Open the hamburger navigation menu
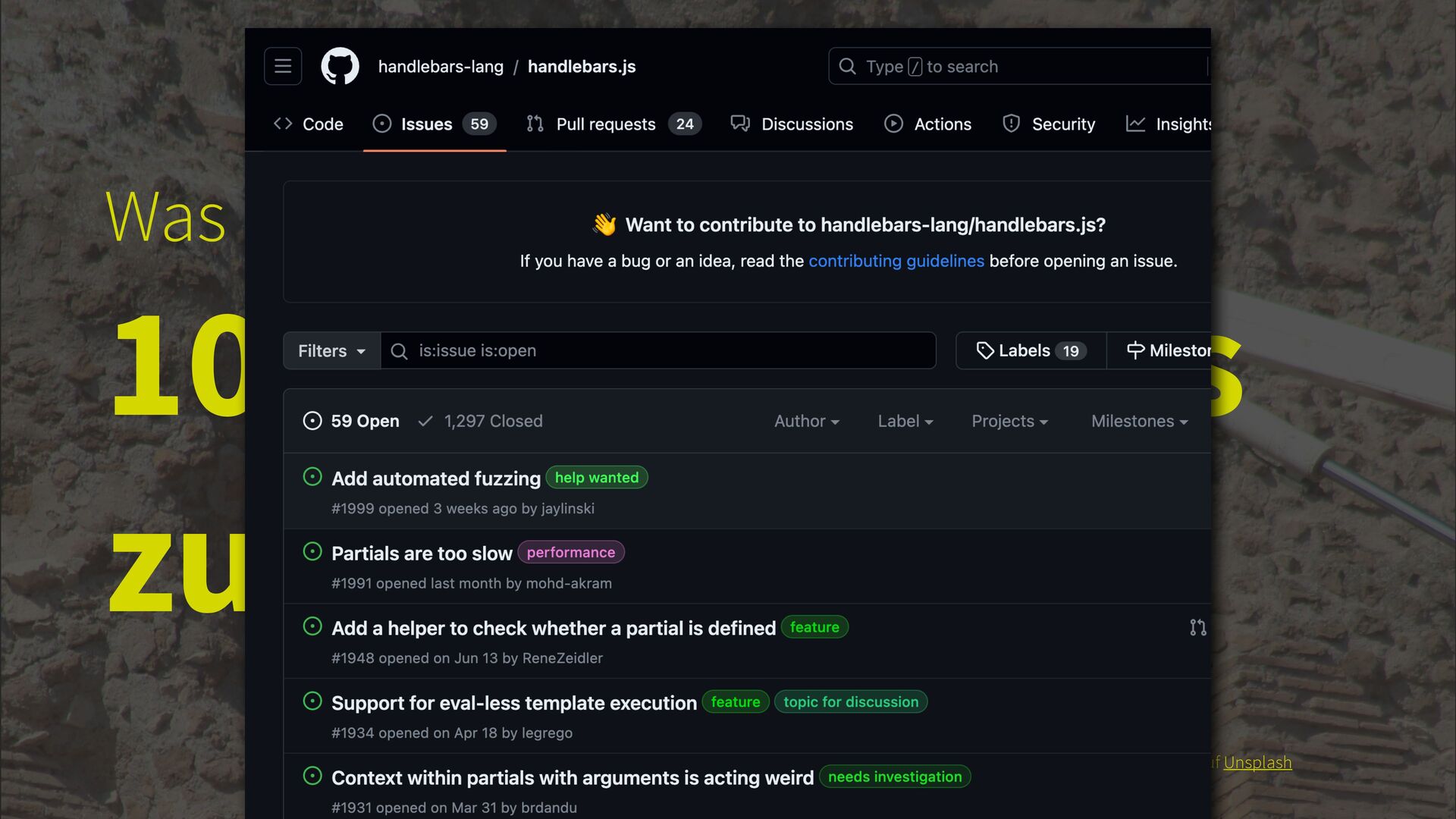Image resolution: width=1456 pixels, height=819 pixels. (283, 66)
